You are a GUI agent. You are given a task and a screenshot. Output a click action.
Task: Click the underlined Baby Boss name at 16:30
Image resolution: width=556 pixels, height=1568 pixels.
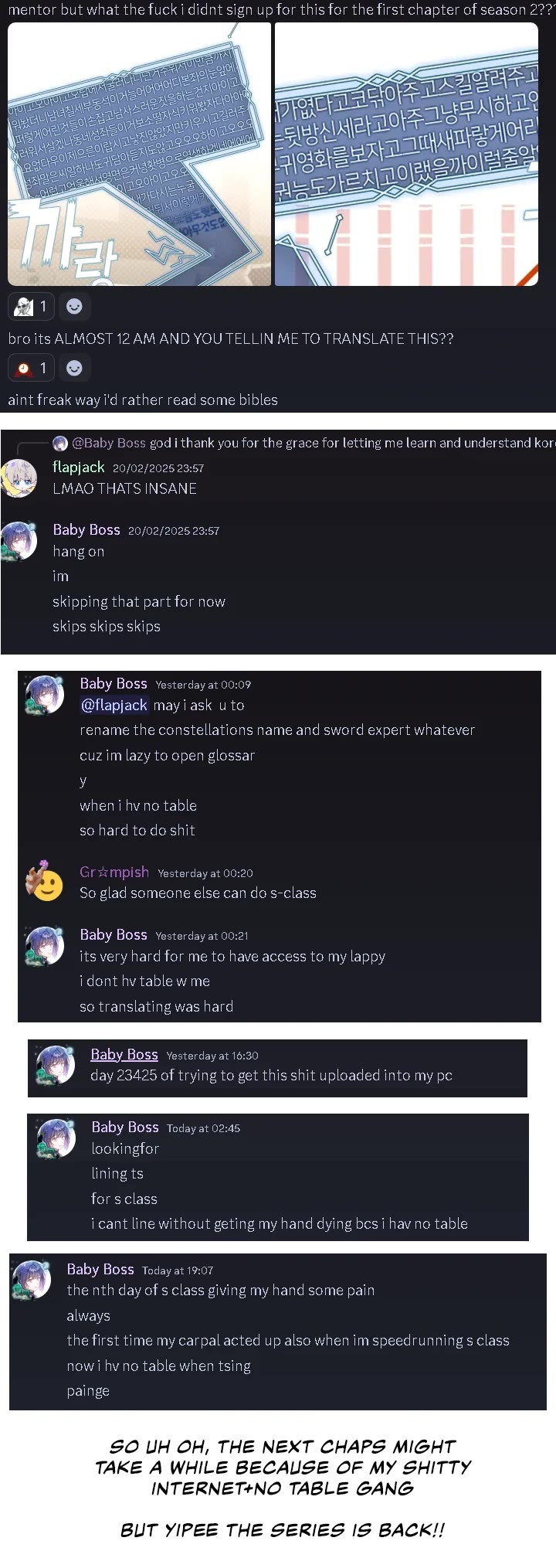124,1054
